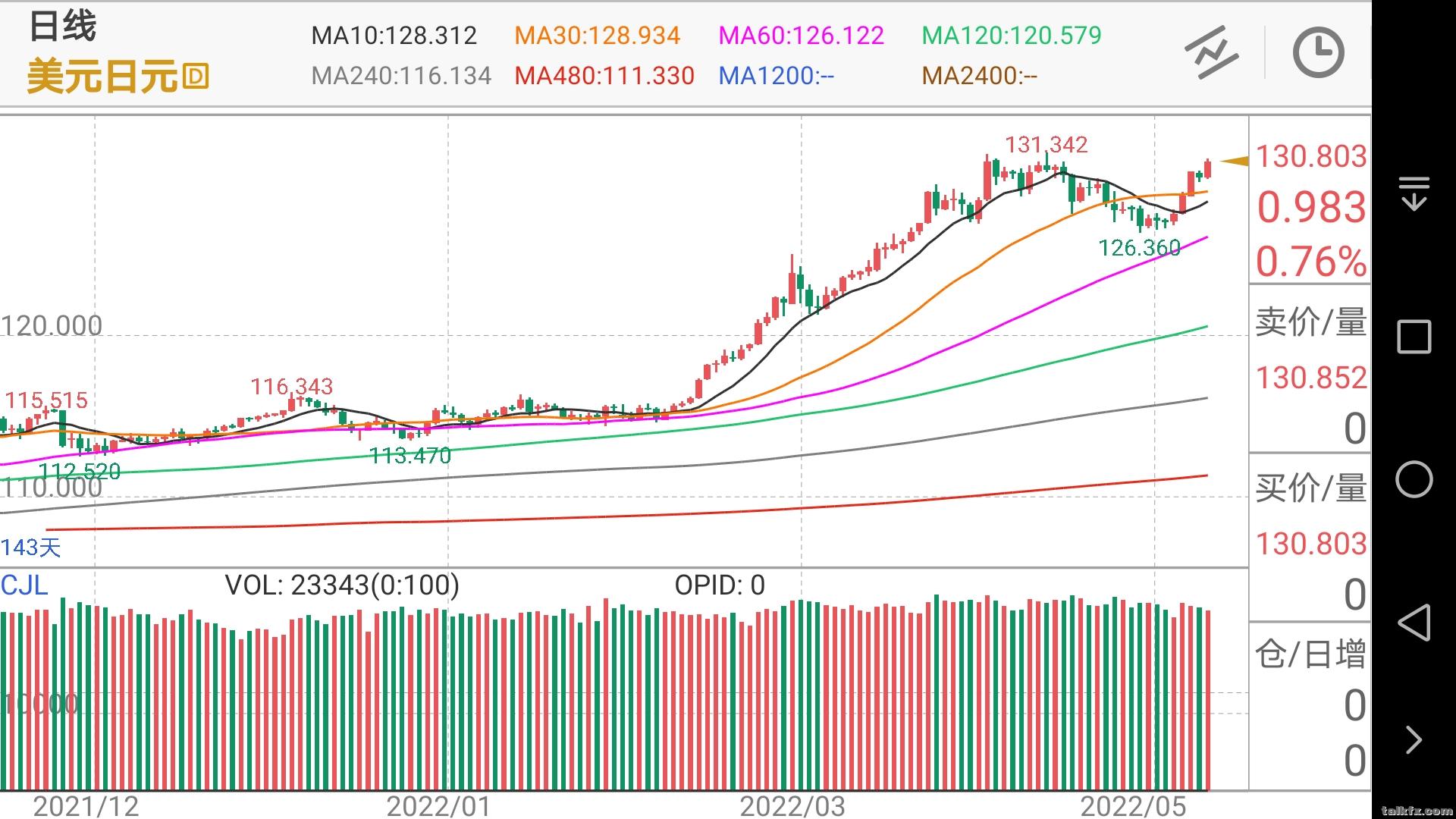Click the 112.520 low price annotation
This screenshot has height=819, width=1456.
click(80, 471)
